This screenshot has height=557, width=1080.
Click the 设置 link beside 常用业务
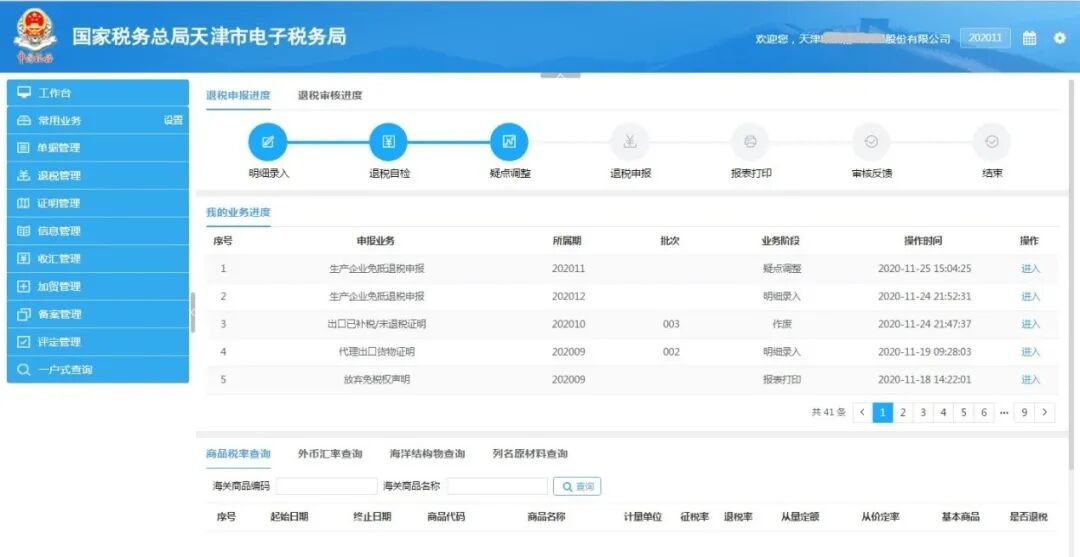pos(174,120)
